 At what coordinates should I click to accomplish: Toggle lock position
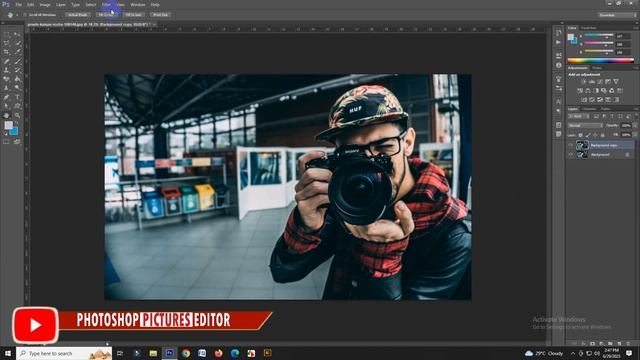pos(595,135)
